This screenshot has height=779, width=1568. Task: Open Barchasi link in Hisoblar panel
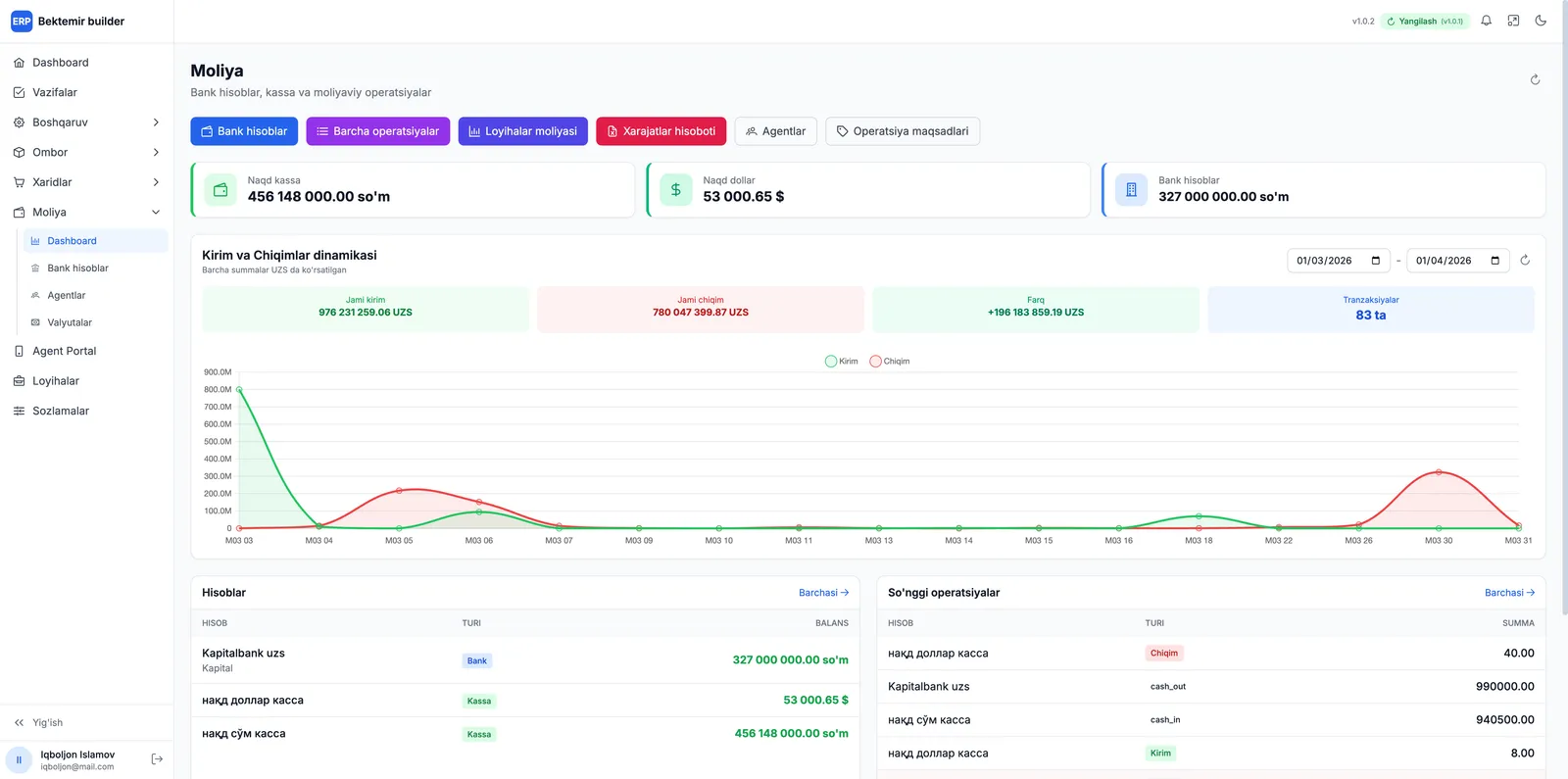[x=823, y=593]
